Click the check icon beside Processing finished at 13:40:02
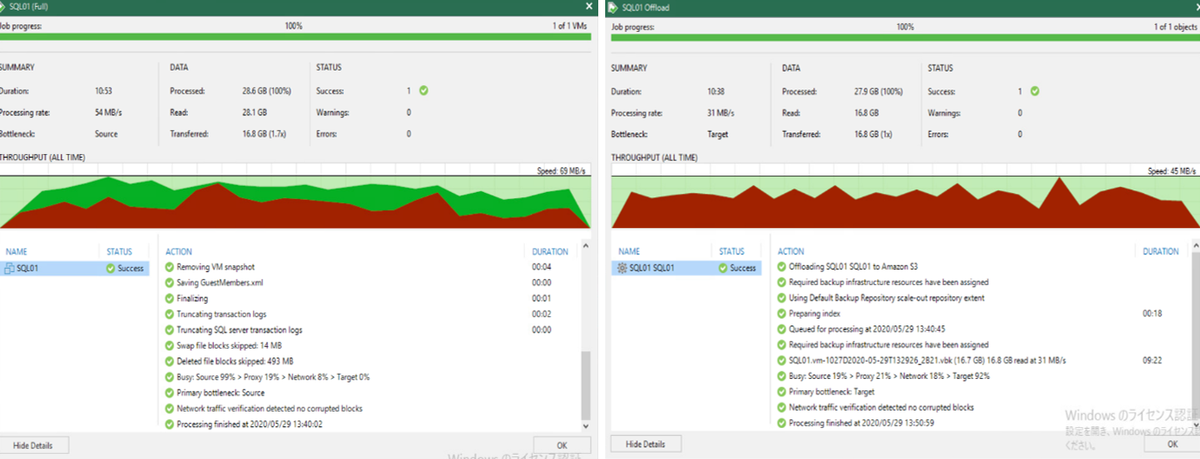Image resolution: width=1200 pixels, height=459 pixels. [168, 424]
